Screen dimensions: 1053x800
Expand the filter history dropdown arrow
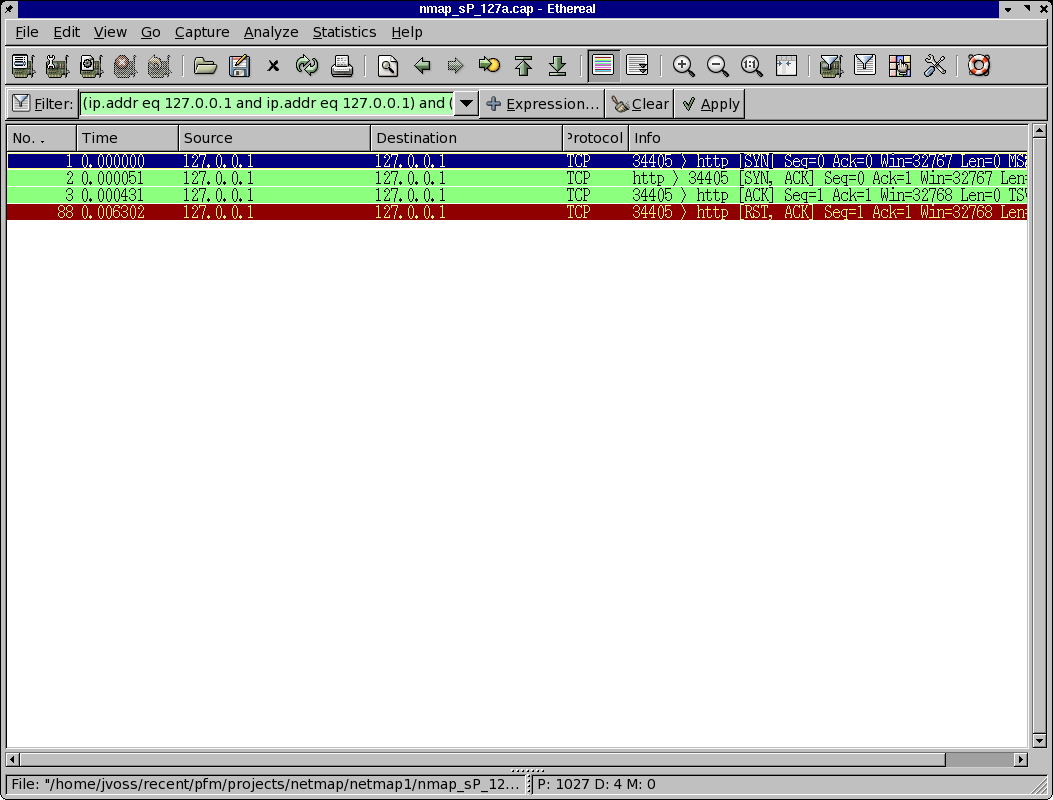(x=466, y=103)
